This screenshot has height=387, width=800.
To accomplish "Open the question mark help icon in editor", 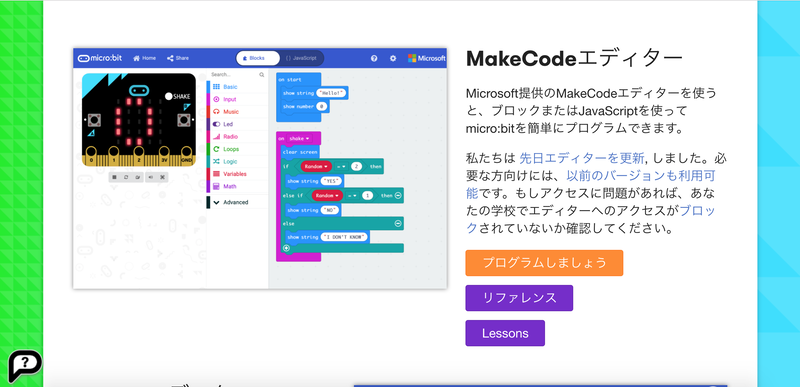I will tap(374, 58).
